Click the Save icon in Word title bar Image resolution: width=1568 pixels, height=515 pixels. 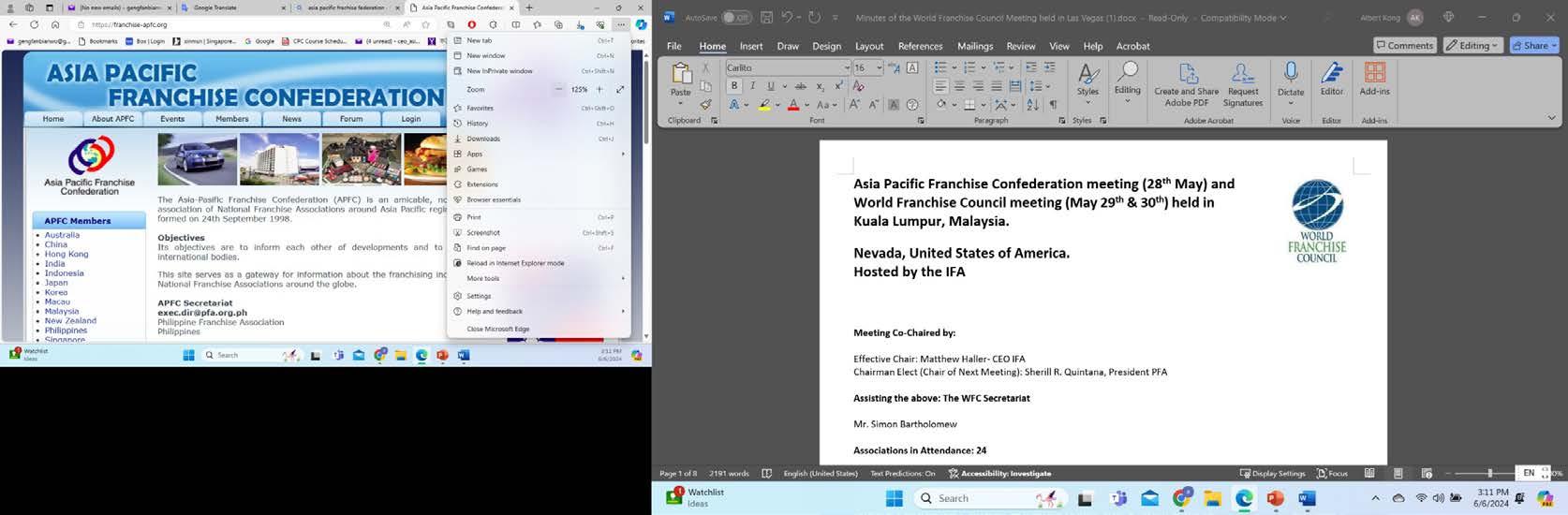tap(766, 17)
